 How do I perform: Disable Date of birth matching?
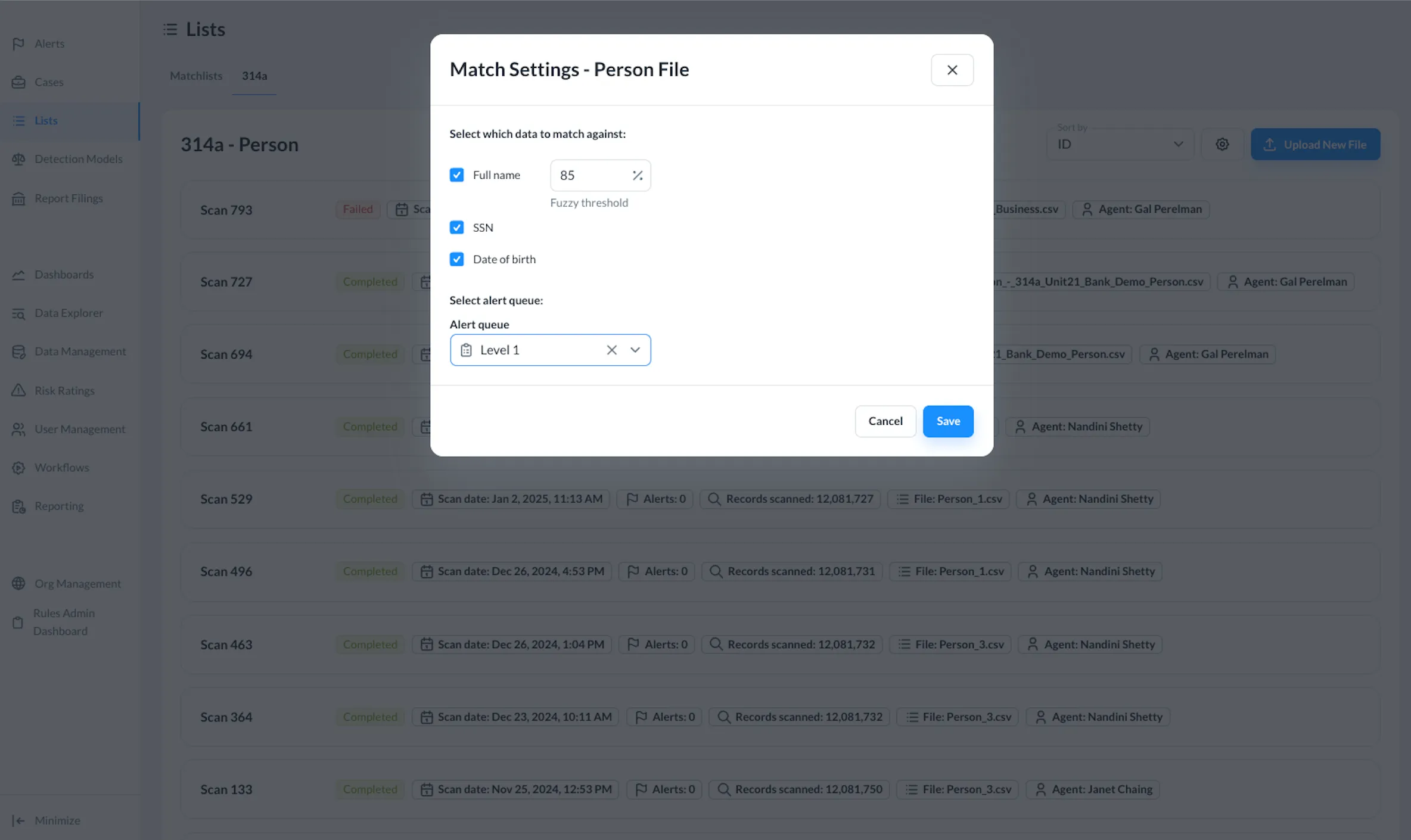coord(457,259)
